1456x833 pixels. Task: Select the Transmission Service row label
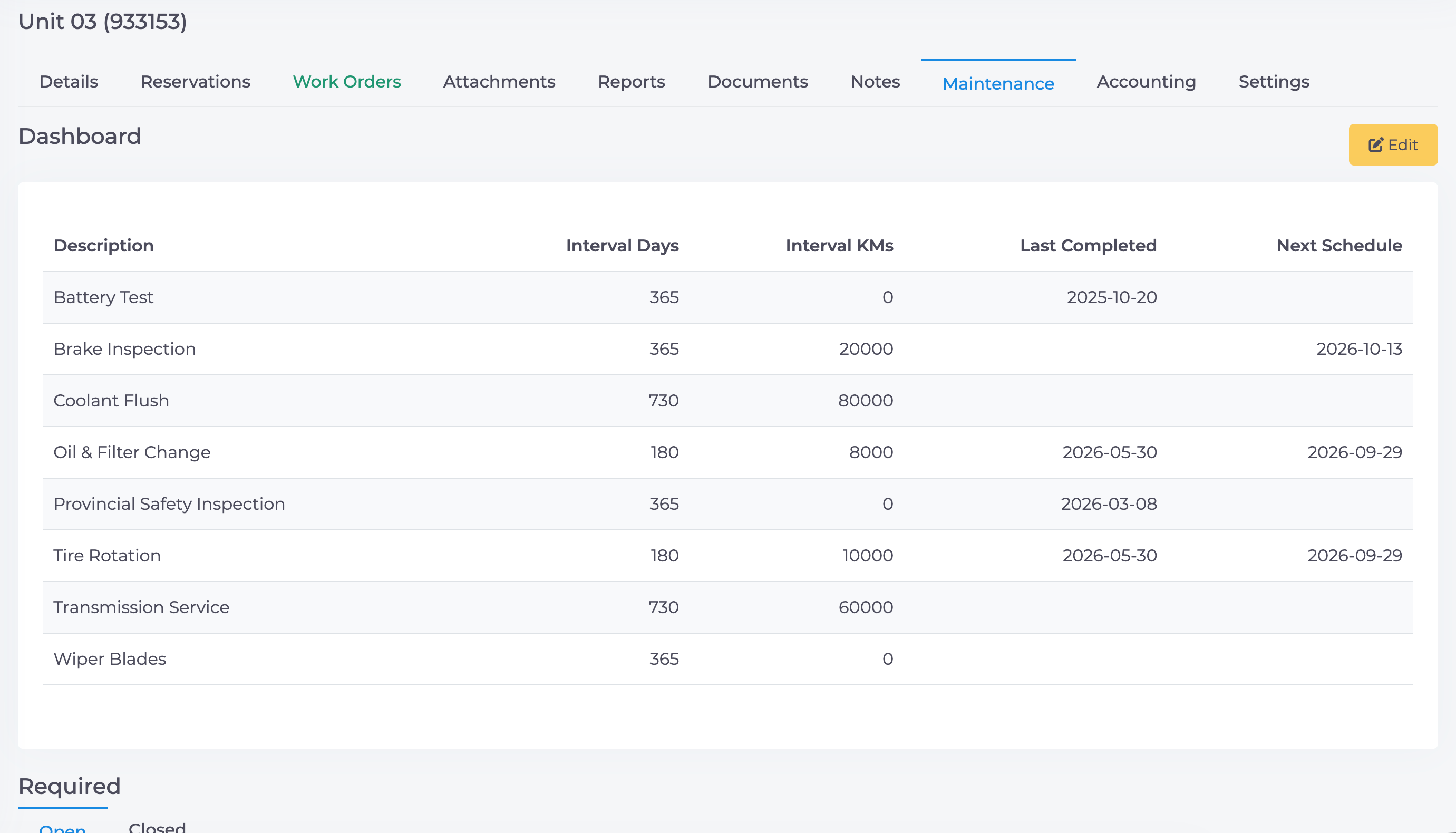tap(141, 607)
